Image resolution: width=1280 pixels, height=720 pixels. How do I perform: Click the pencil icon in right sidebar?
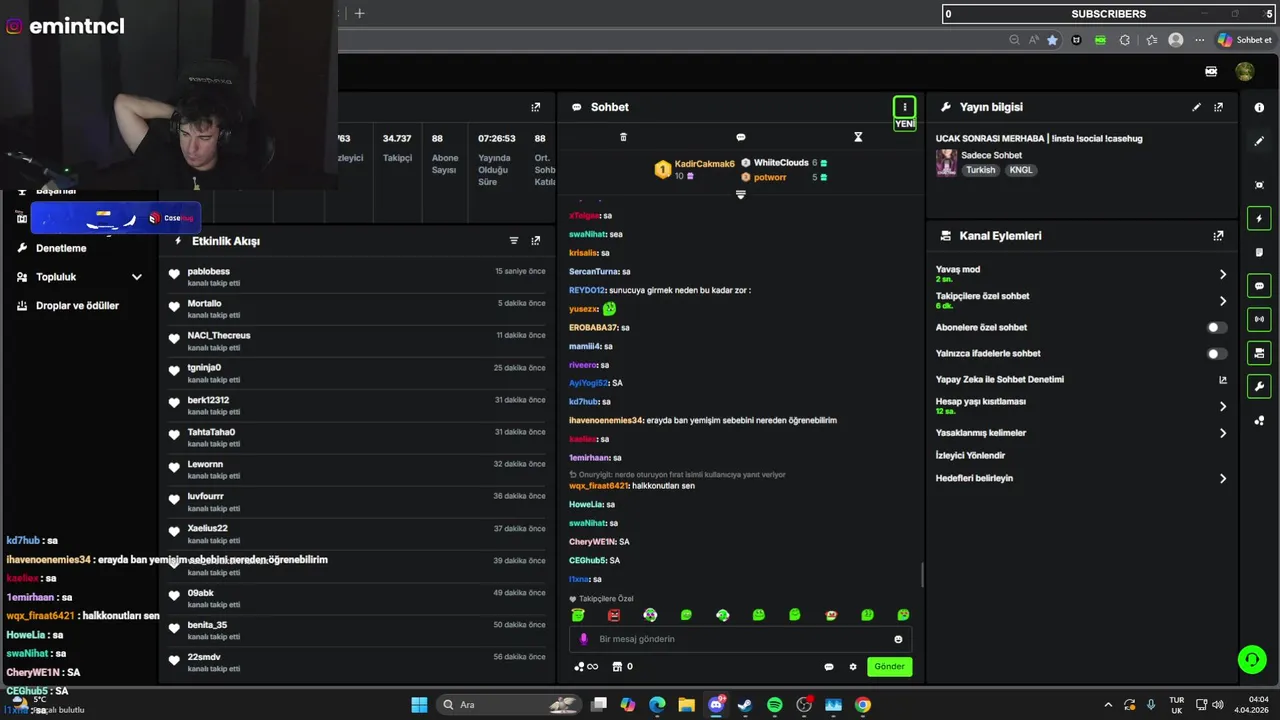[1259, 141]
